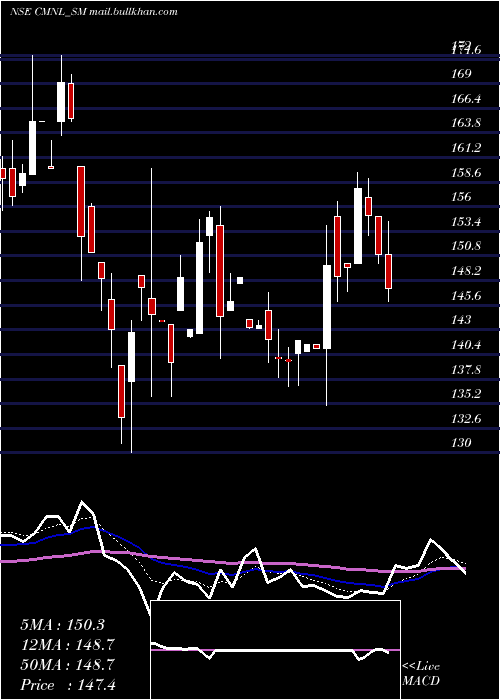Select the 132.6 price axis label
Image resolution: width=500 pixels, height=700 pixels.
[x=466, y=419]
